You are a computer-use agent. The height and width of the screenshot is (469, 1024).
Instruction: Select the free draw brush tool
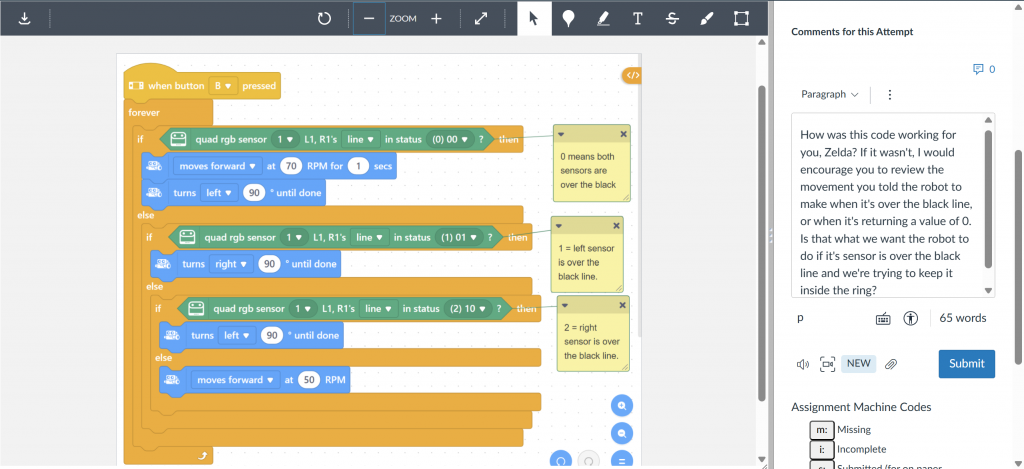point(707,19)
